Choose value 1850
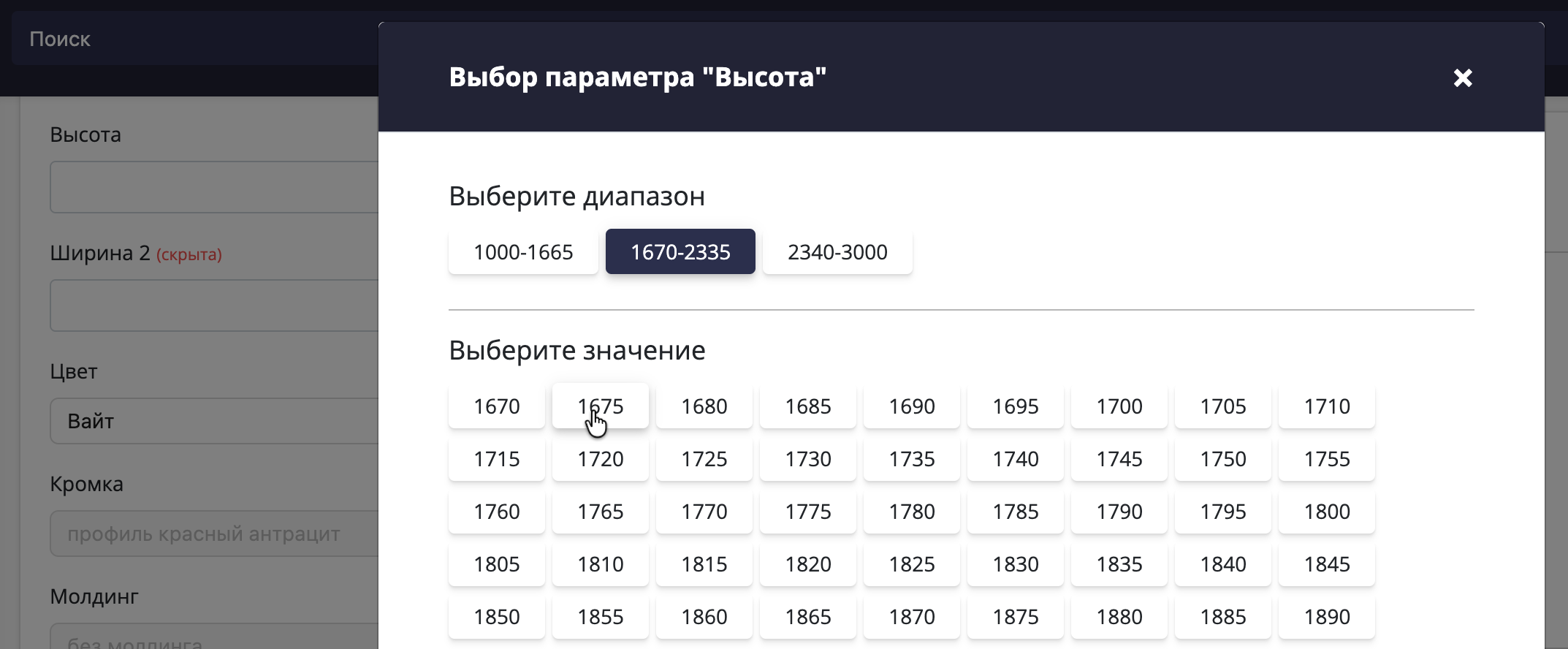Screen dimensions: 1568x649 pos(496,617)
